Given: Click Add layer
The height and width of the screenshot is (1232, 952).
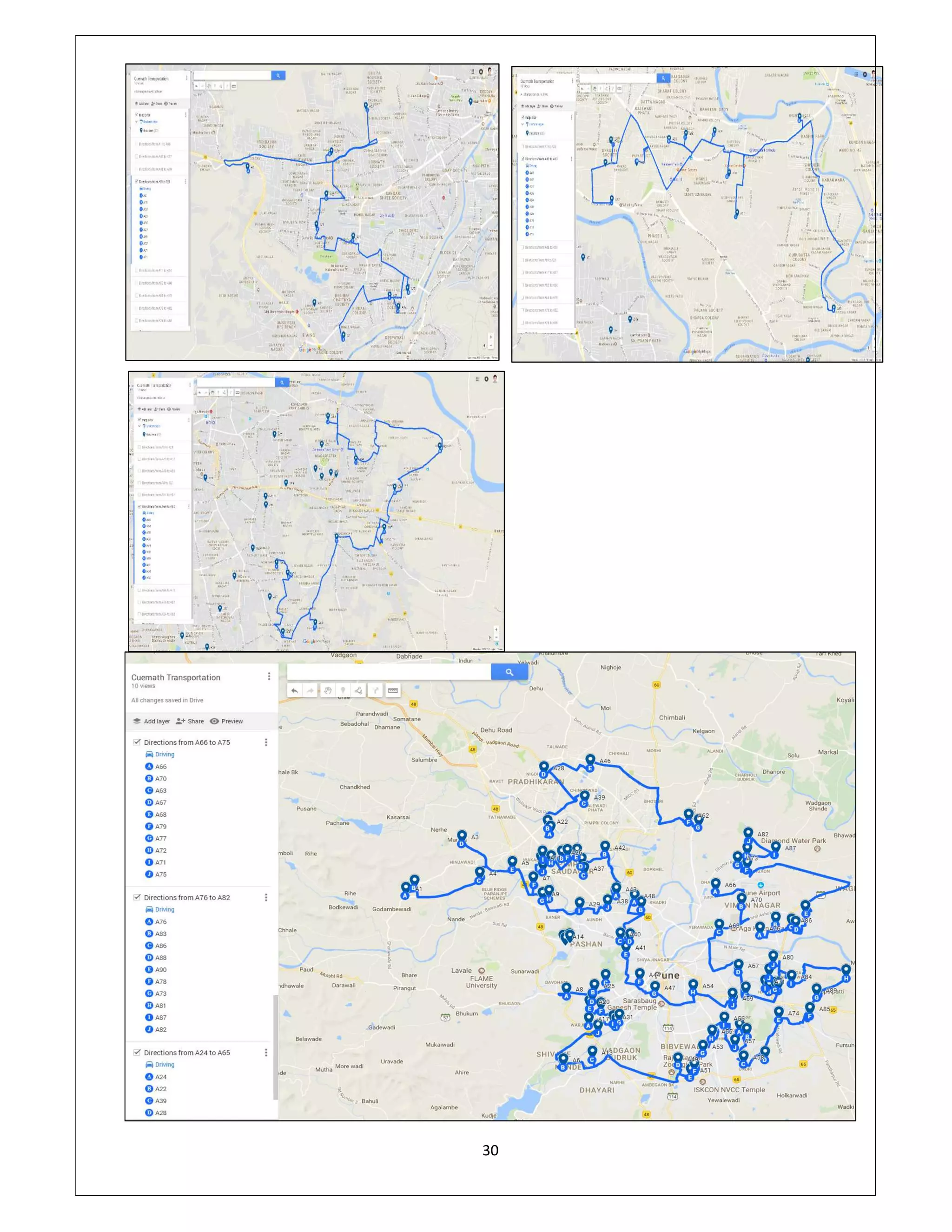Looking at the screenshot, I should (152, 721).
